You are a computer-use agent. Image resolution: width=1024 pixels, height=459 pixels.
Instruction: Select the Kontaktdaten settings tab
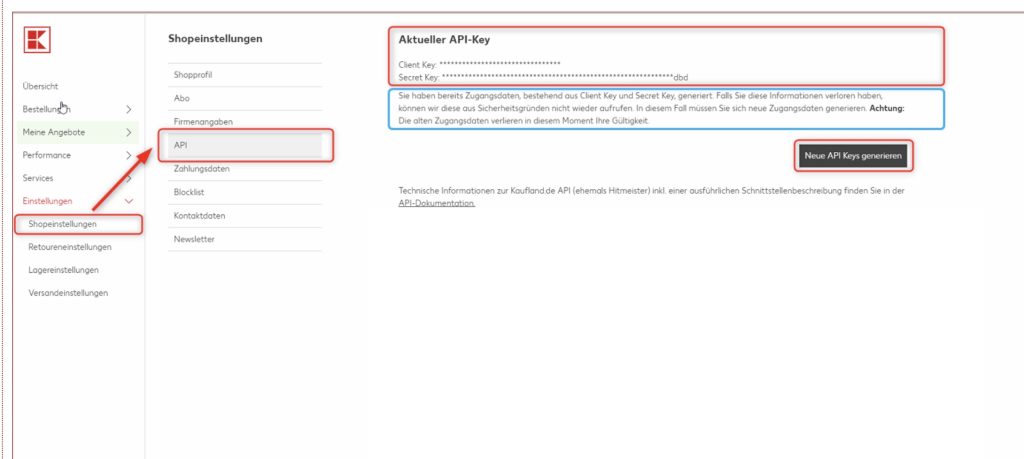245,216
